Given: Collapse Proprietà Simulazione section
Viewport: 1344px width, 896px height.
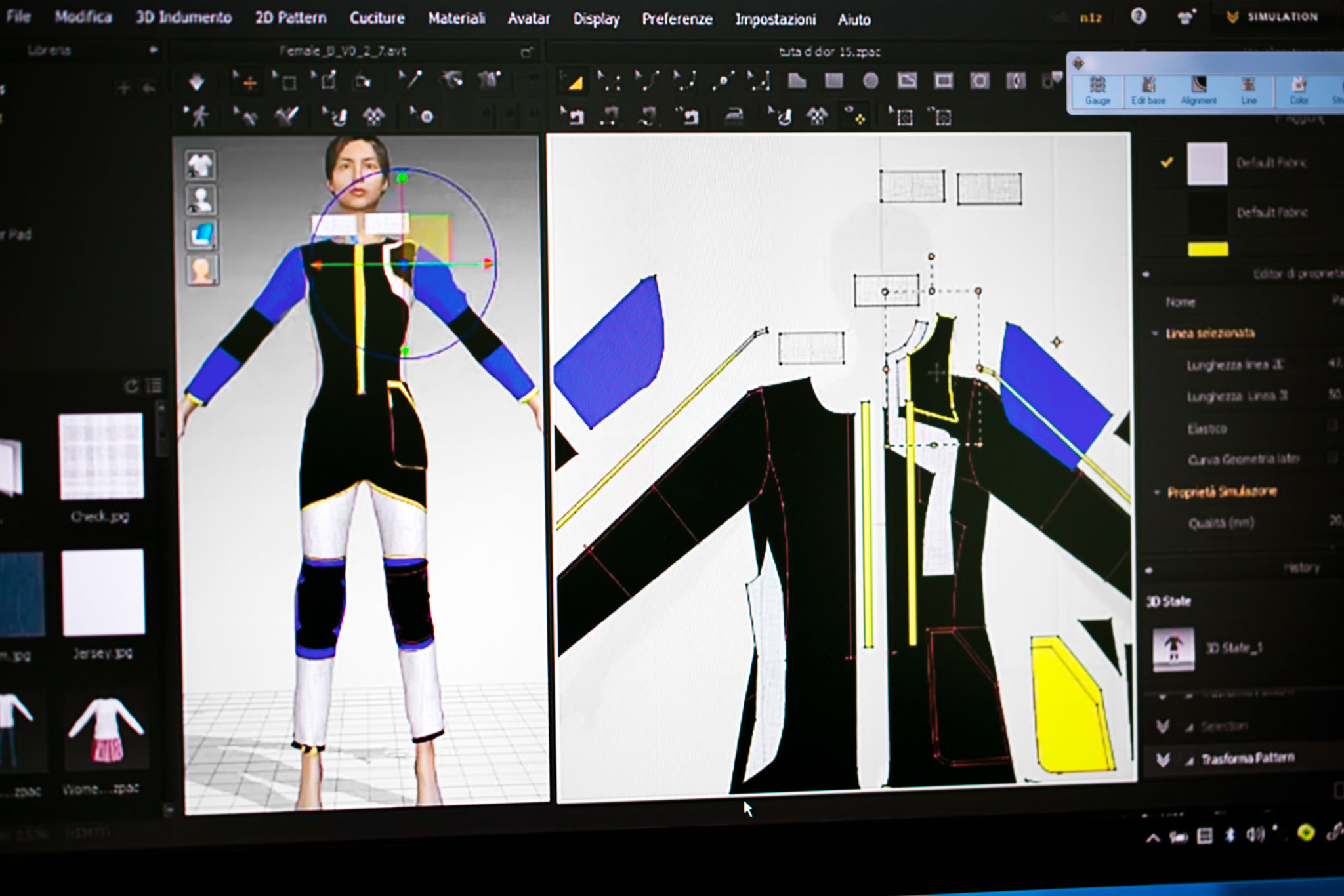Looking at the screenshot, I should click(1157, 492).
